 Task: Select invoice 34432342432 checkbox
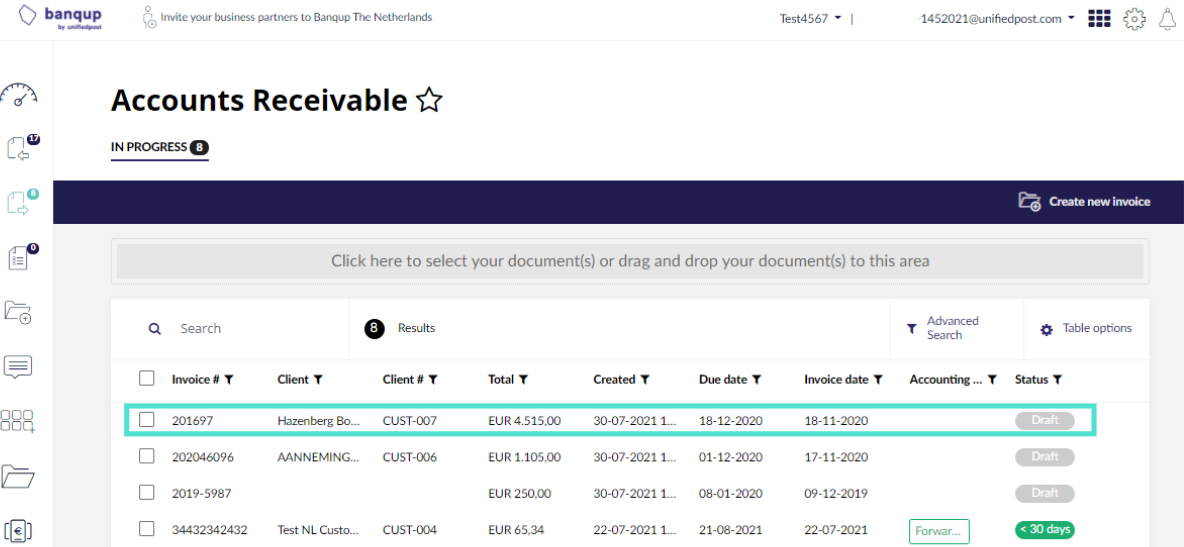coord(146,529)
